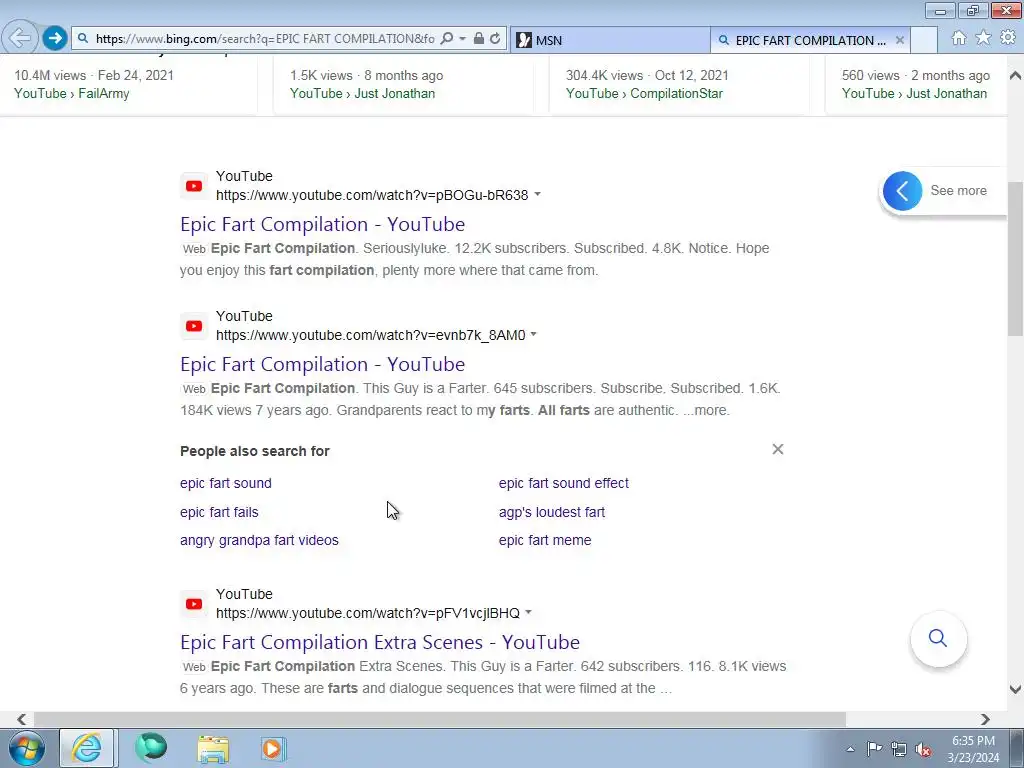The width and height of the screenshot is (1024, 768).
Task: Click the horizontal scrollbar left arrow
Action: pyautogui.click(x=22, y=719)
